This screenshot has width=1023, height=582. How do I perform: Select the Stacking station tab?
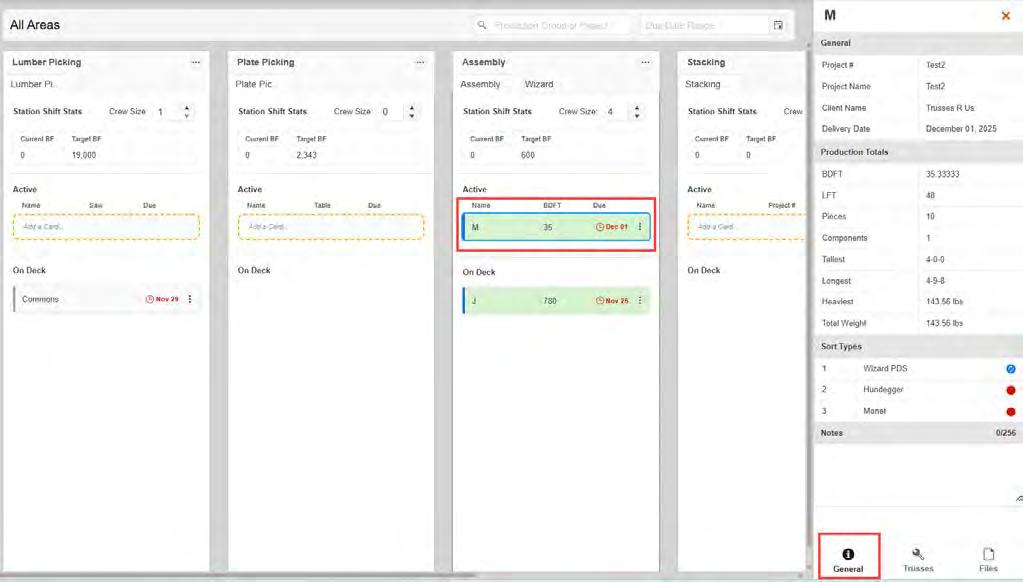pos(703,84)
